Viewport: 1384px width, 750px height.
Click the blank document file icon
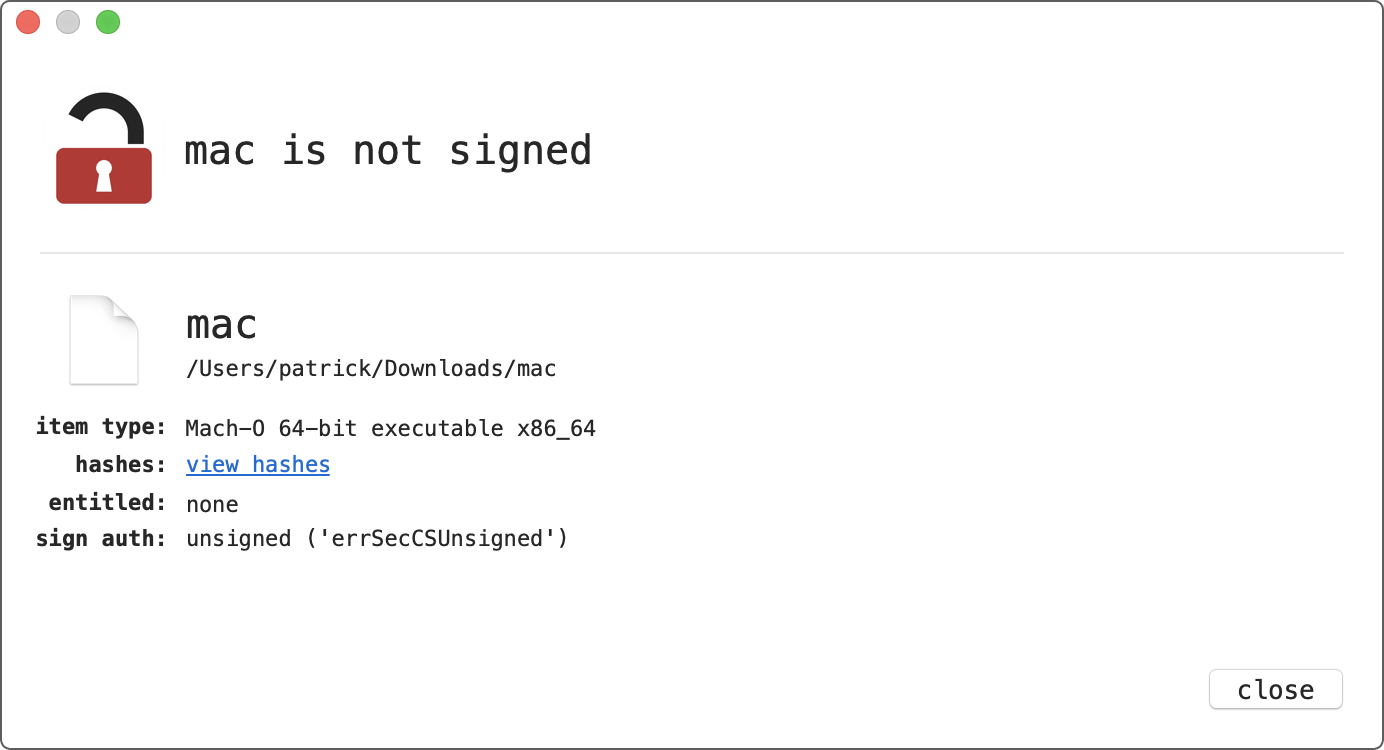coord(104,340)
